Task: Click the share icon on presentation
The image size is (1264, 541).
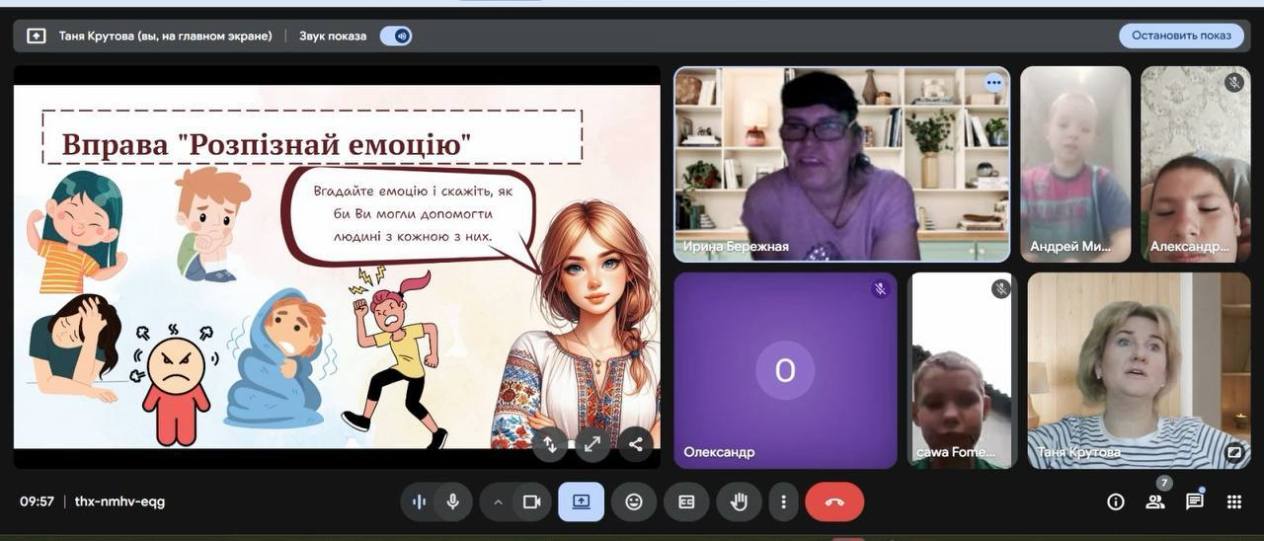Action: [636, 444]
